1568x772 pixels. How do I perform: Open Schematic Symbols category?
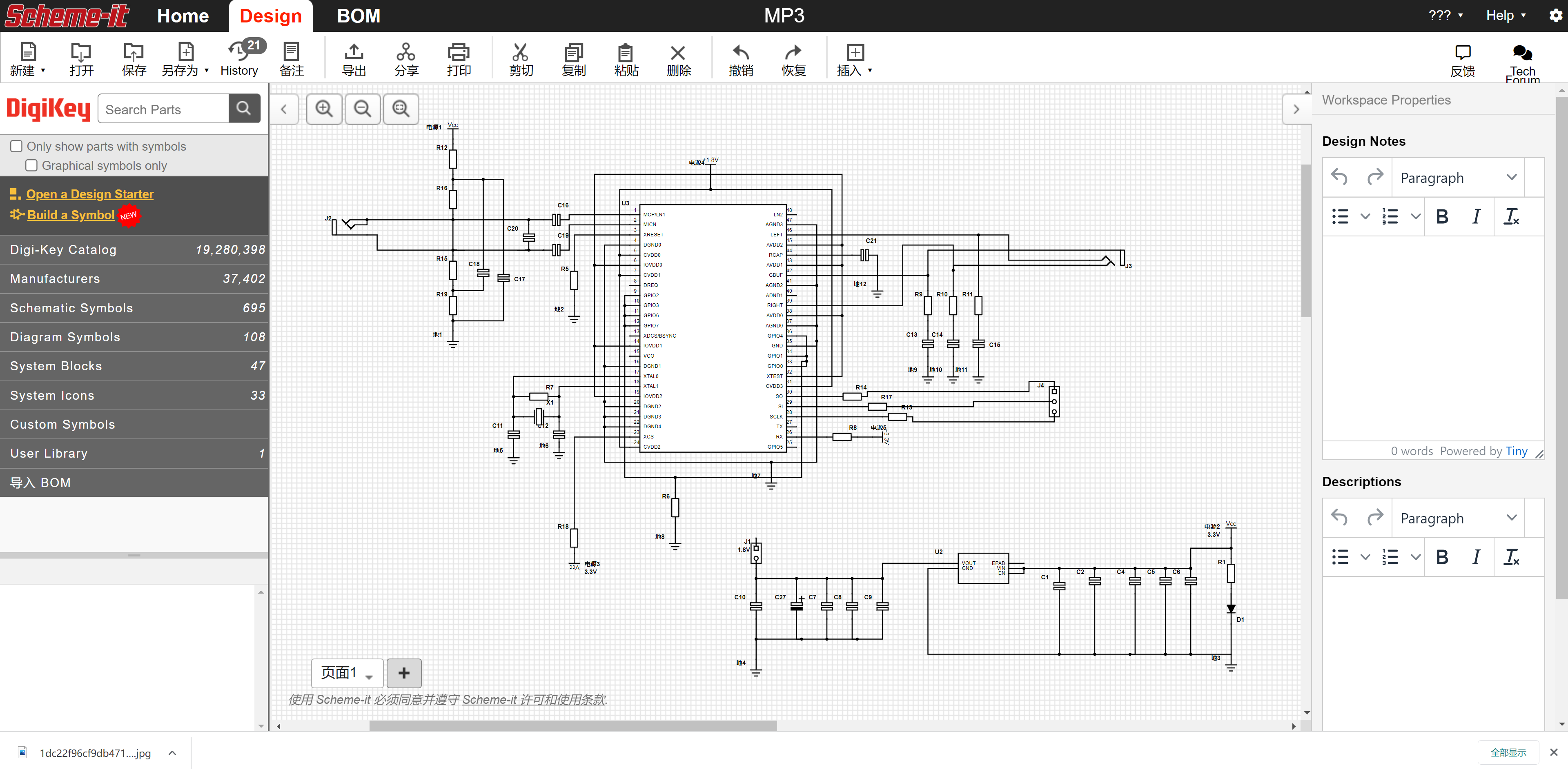coord(134,308)
